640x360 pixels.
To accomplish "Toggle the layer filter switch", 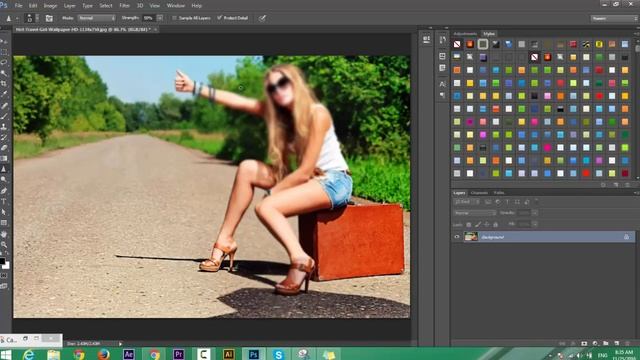I will (x=537, y=202).
